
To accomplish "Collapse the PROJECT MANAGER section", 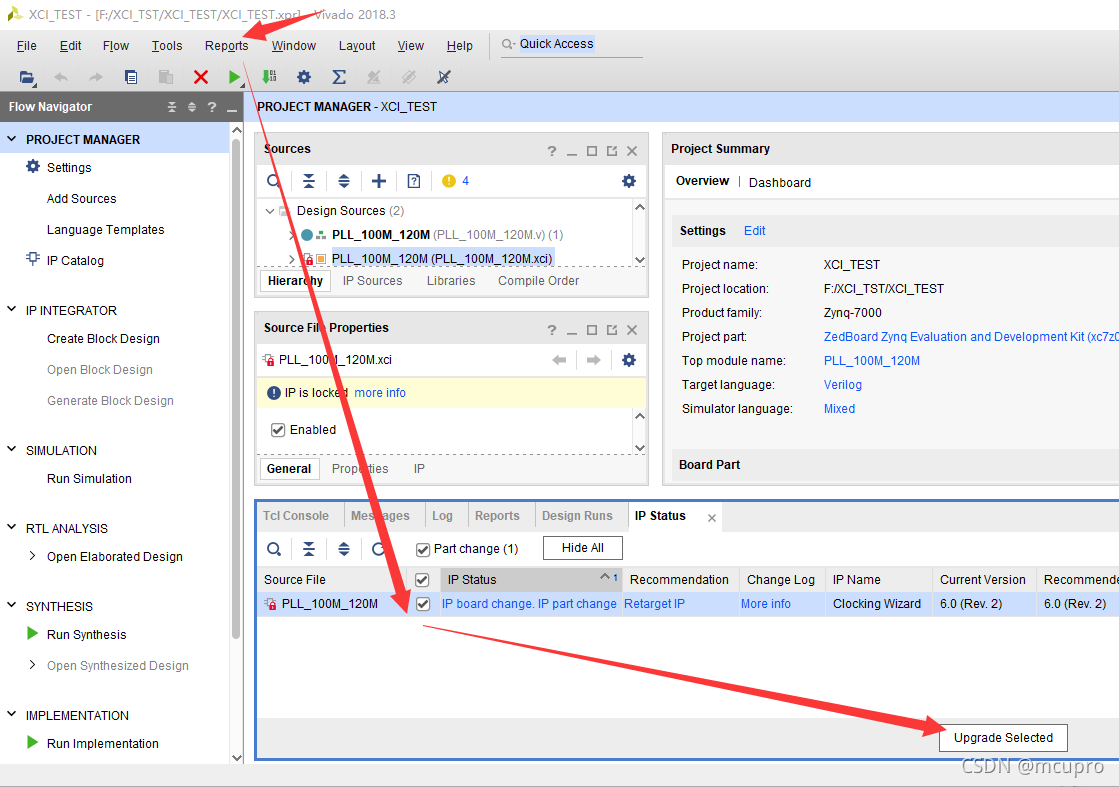I will (12, 139).
